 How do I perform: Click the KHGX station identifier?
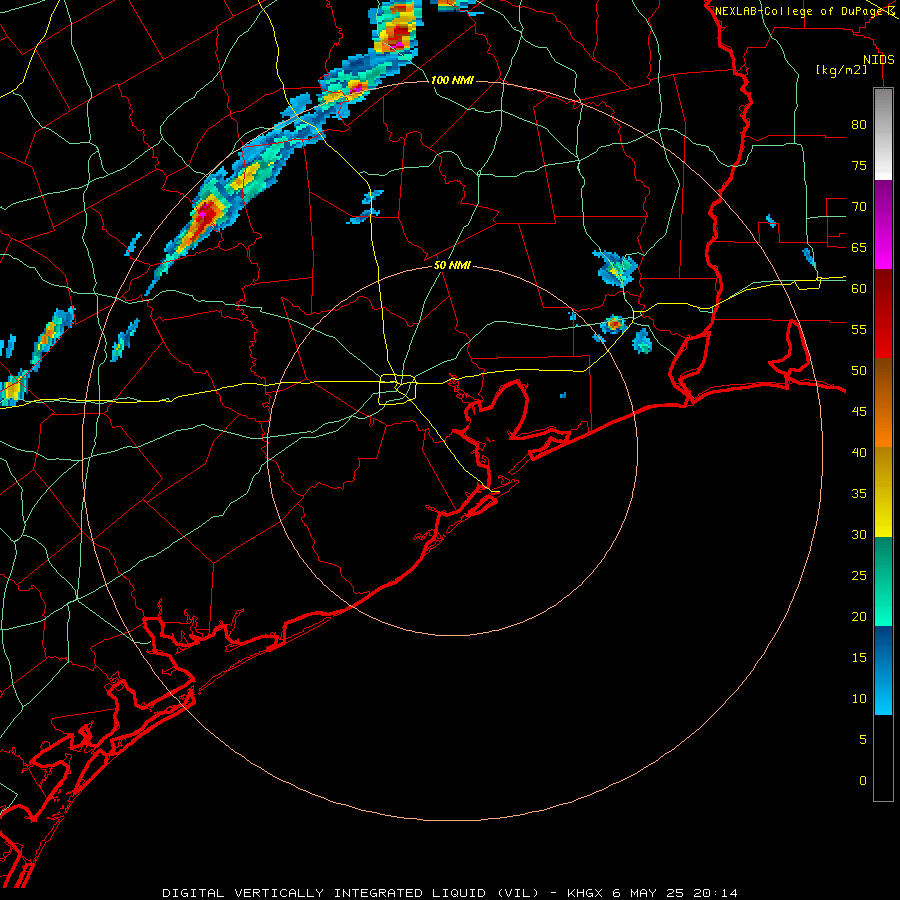pyautogui.click(x=584, y=893)
